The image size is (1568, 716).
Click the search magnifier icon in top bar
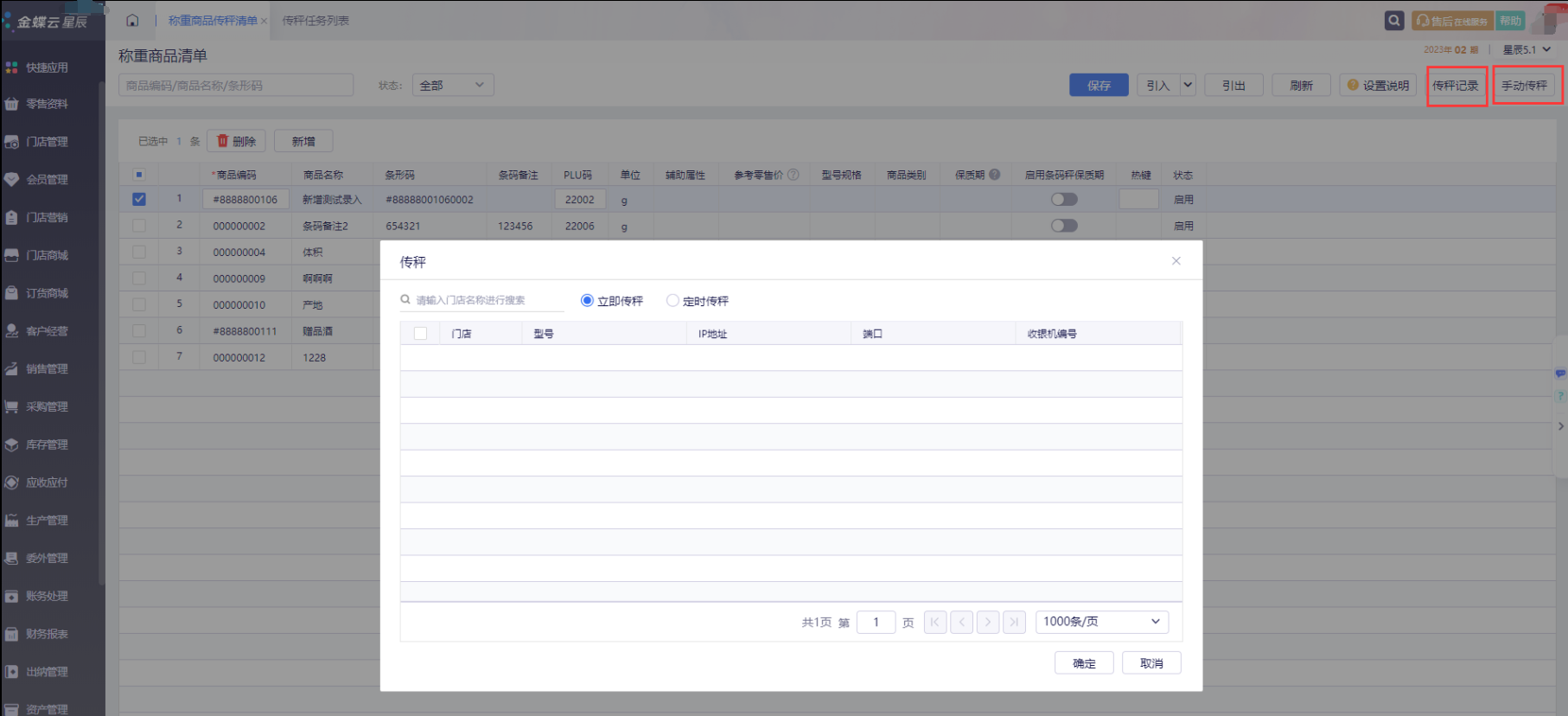pos(1394,20)
